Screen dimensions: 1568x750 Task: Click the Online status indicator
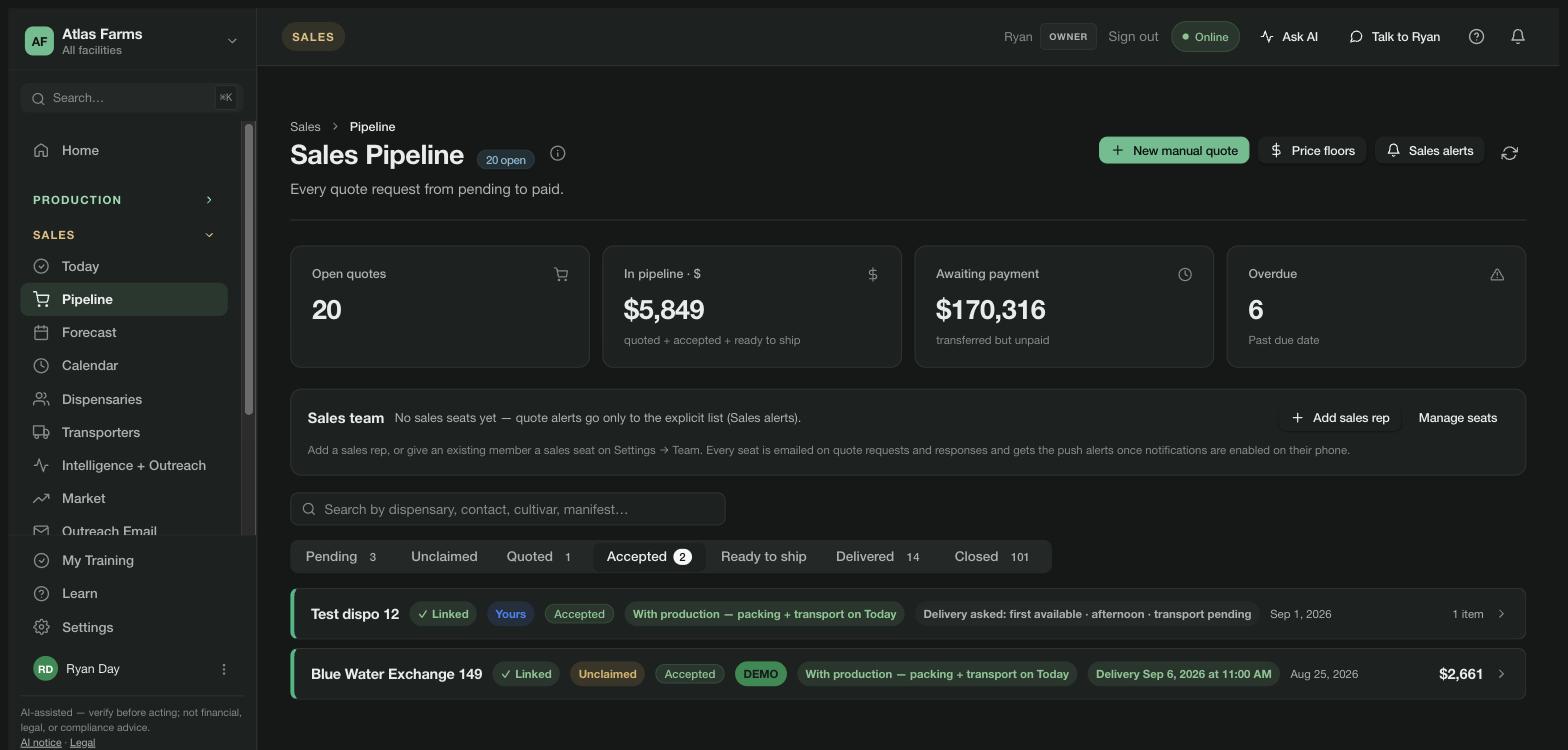1205,37
